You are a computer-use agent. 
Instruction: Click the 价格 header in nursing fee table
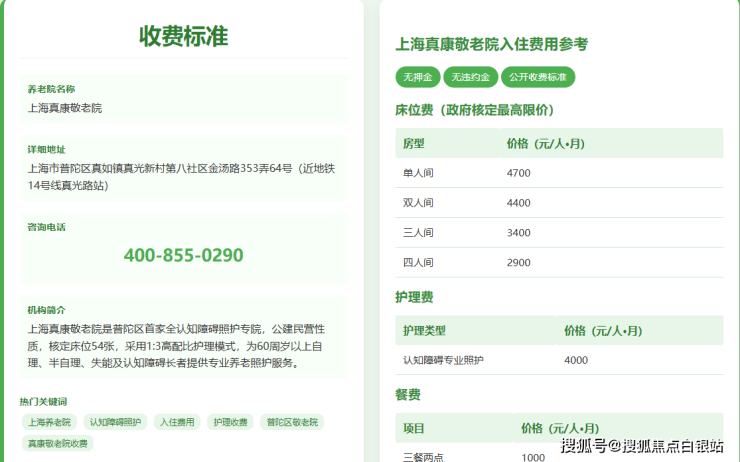(x=603, y=330)
